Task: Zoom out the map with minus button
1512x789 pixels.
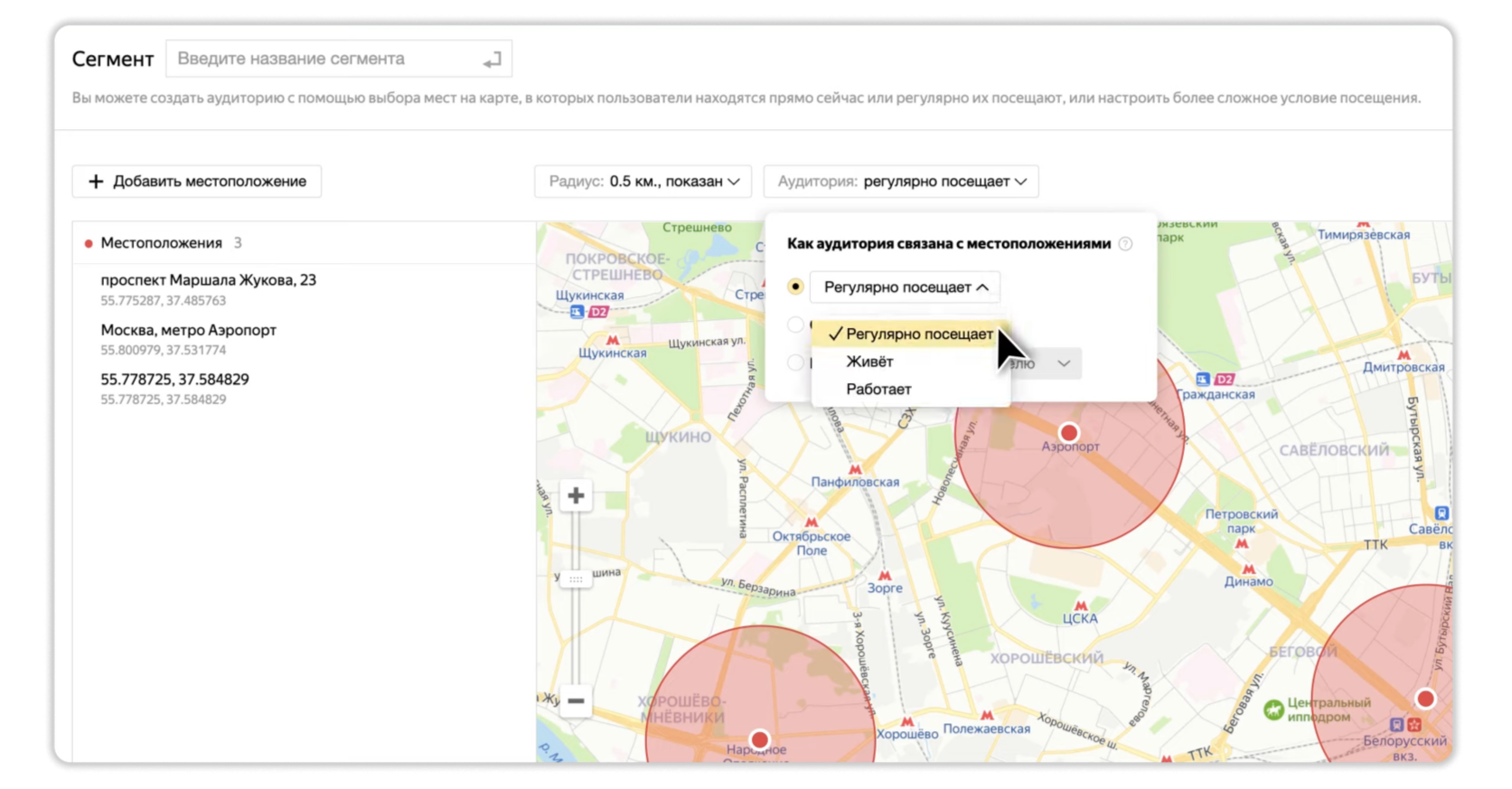Action: [576, 700]
